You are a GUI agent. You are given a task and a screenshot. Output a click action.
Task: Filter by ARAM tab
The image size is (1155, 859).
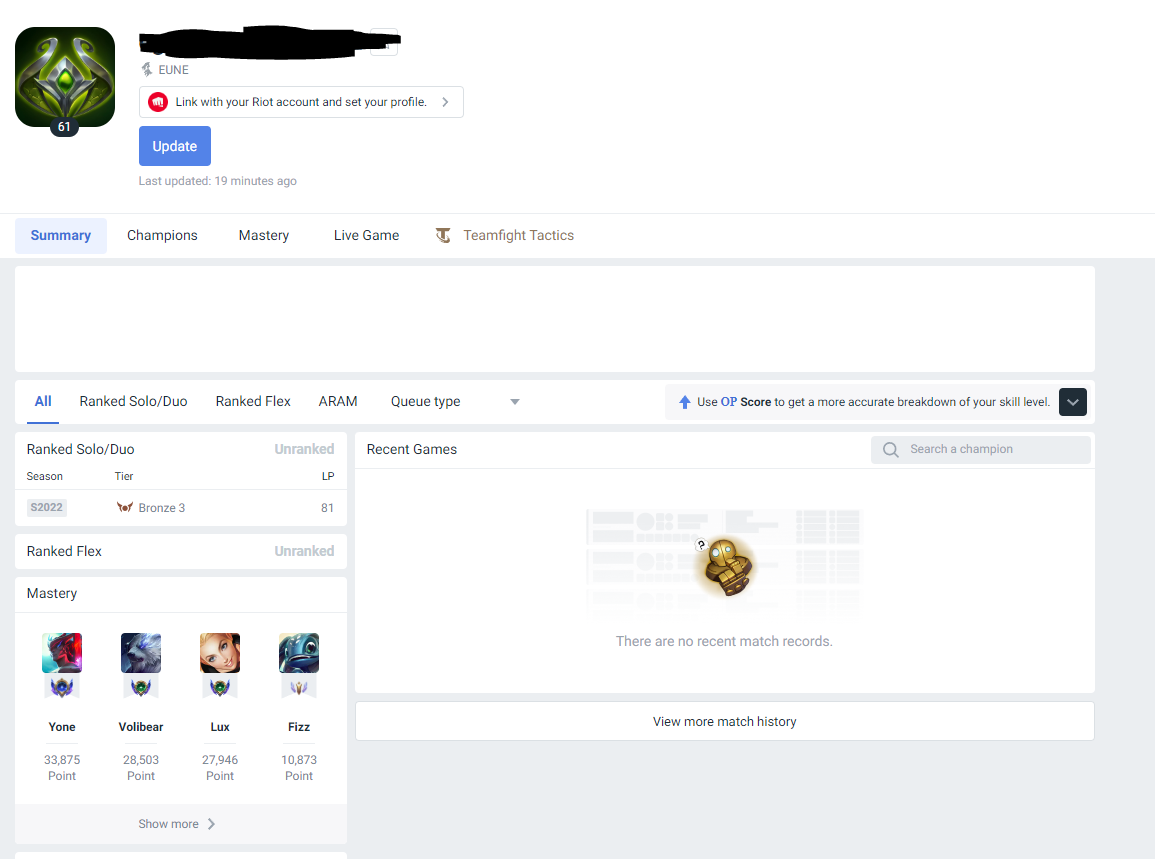(x=337, y=402)
